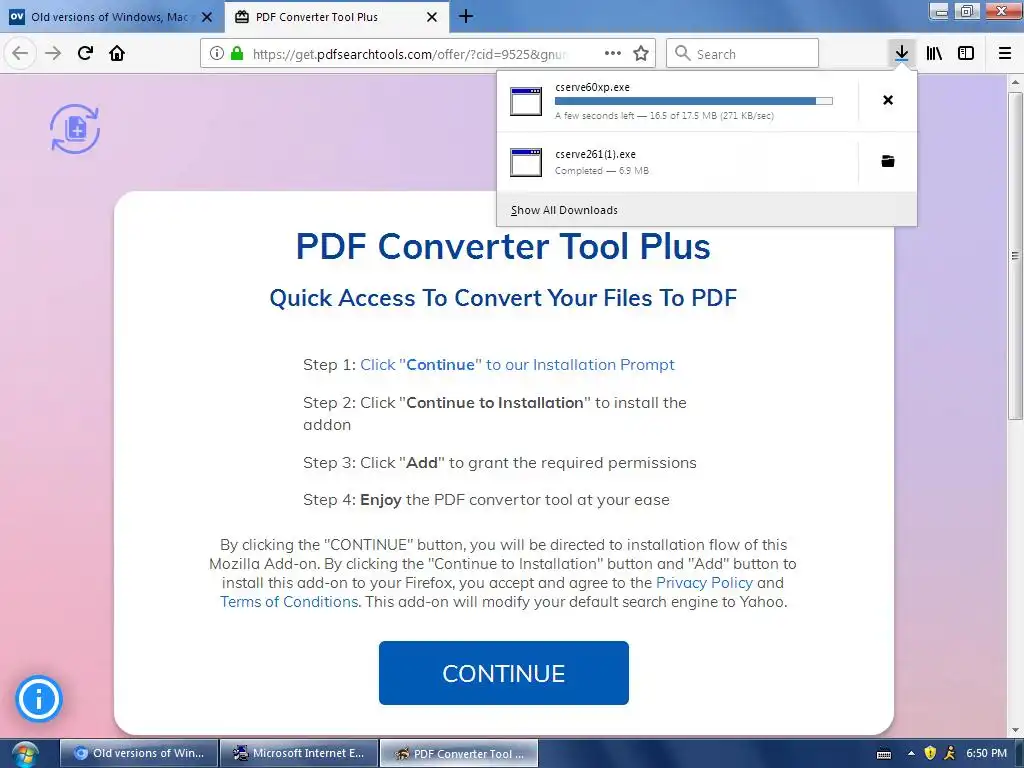Select the PDF Converter Tool Plus tab
The height and width of the screenshot is (768, 1024).
(337, 17)
